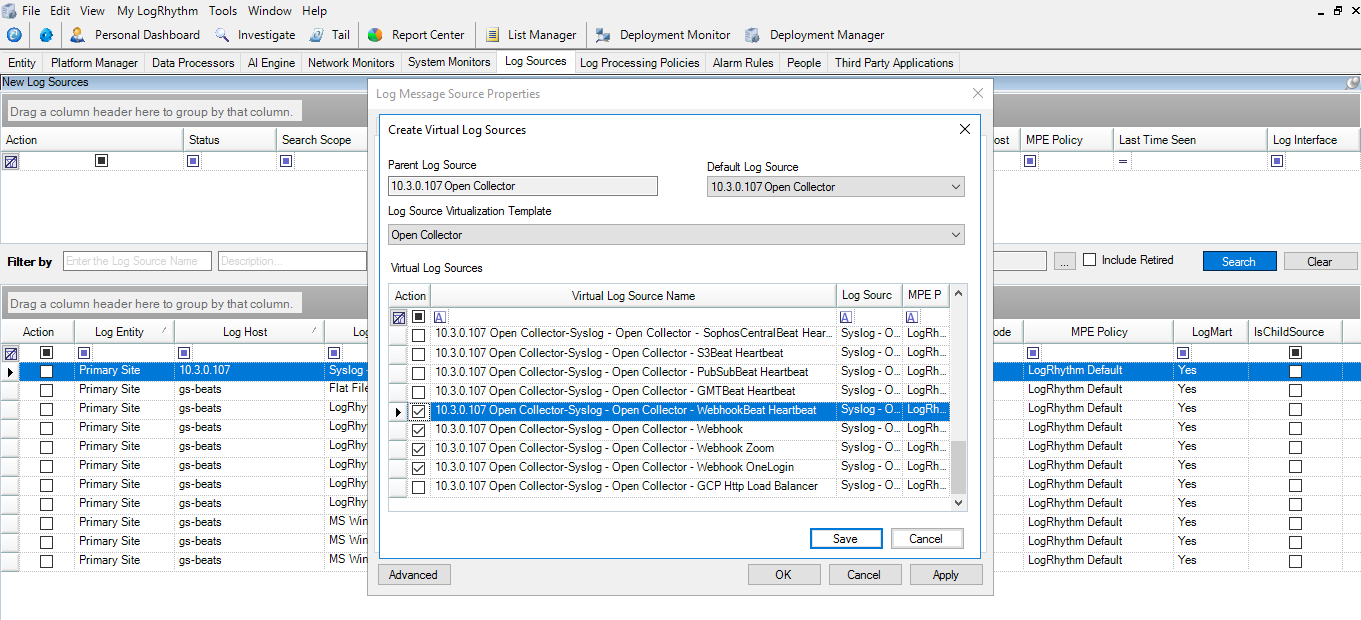Click the filter icon under Virtual Log Source Name
The image size is (1361, 620).
(x=440, y=317)
